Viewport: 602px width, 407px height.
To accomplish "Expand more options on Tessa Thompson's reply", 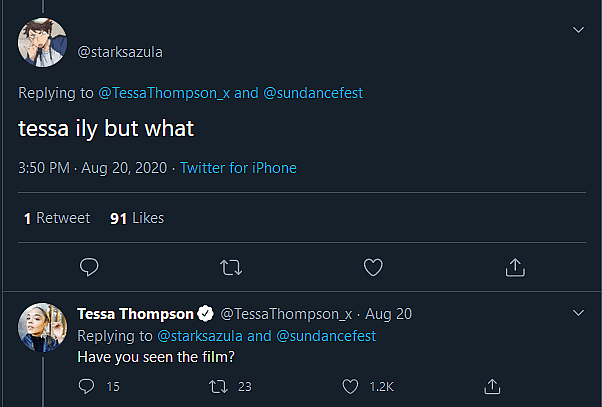I will (x=577, y=313).
